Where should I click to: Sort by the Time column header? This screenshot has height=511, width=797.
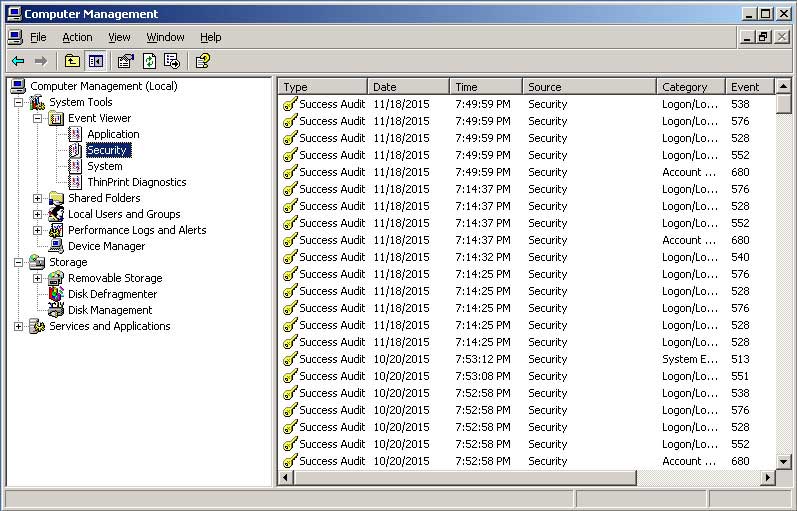pyautogui.click(x=486, y=86)
